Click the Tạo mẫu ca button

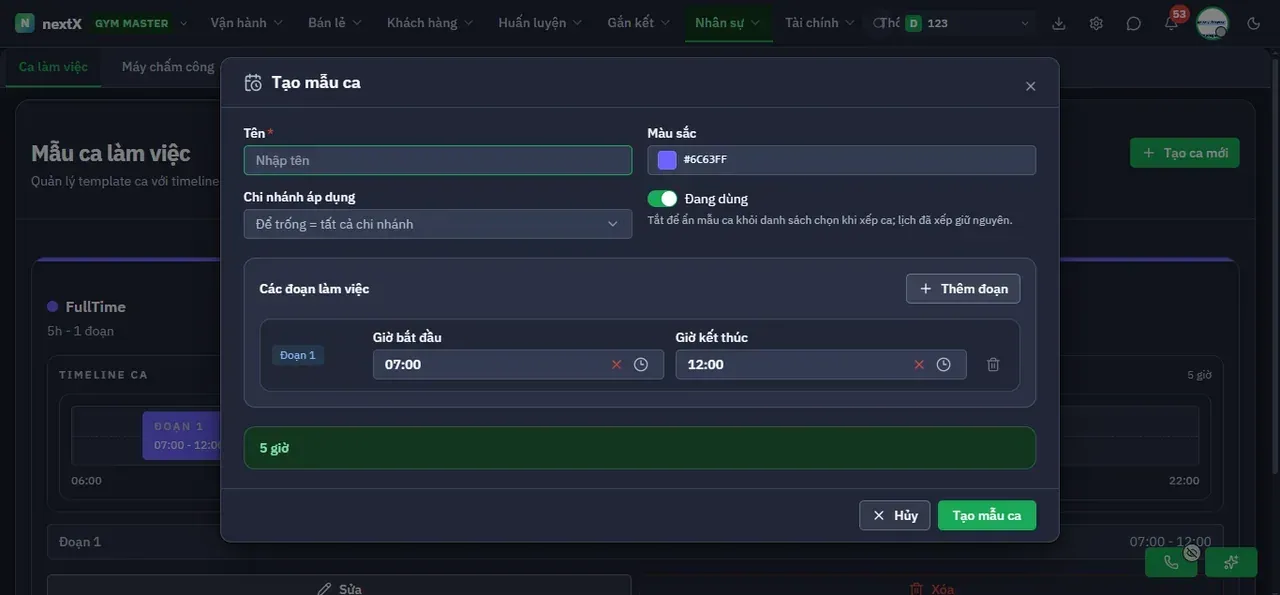[x=987, y=516]
